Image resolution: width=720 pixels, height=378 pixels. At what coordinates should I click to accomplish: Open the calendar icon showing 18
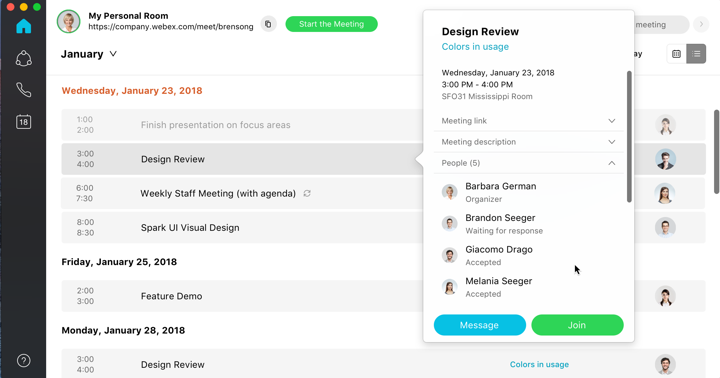click(x=23, y=122)
